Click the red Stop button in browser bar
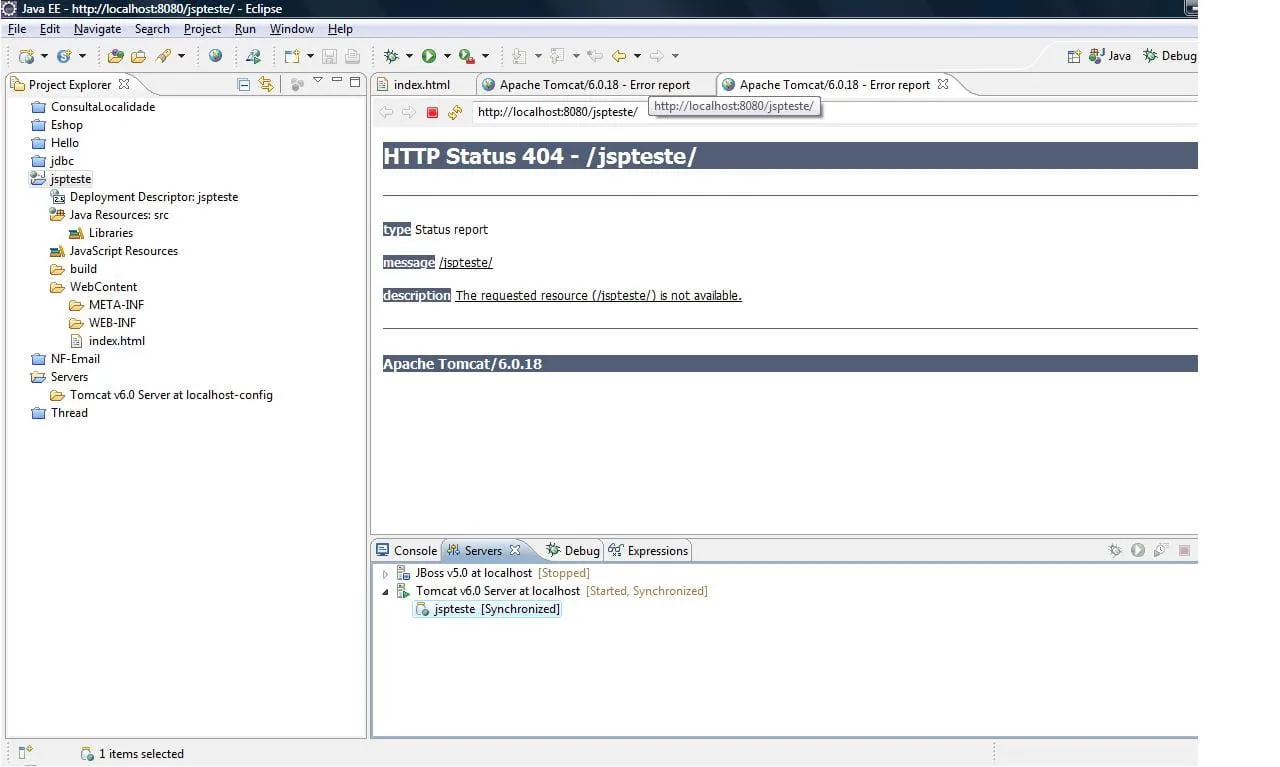1280x767 pixels. tap(432, 112)
